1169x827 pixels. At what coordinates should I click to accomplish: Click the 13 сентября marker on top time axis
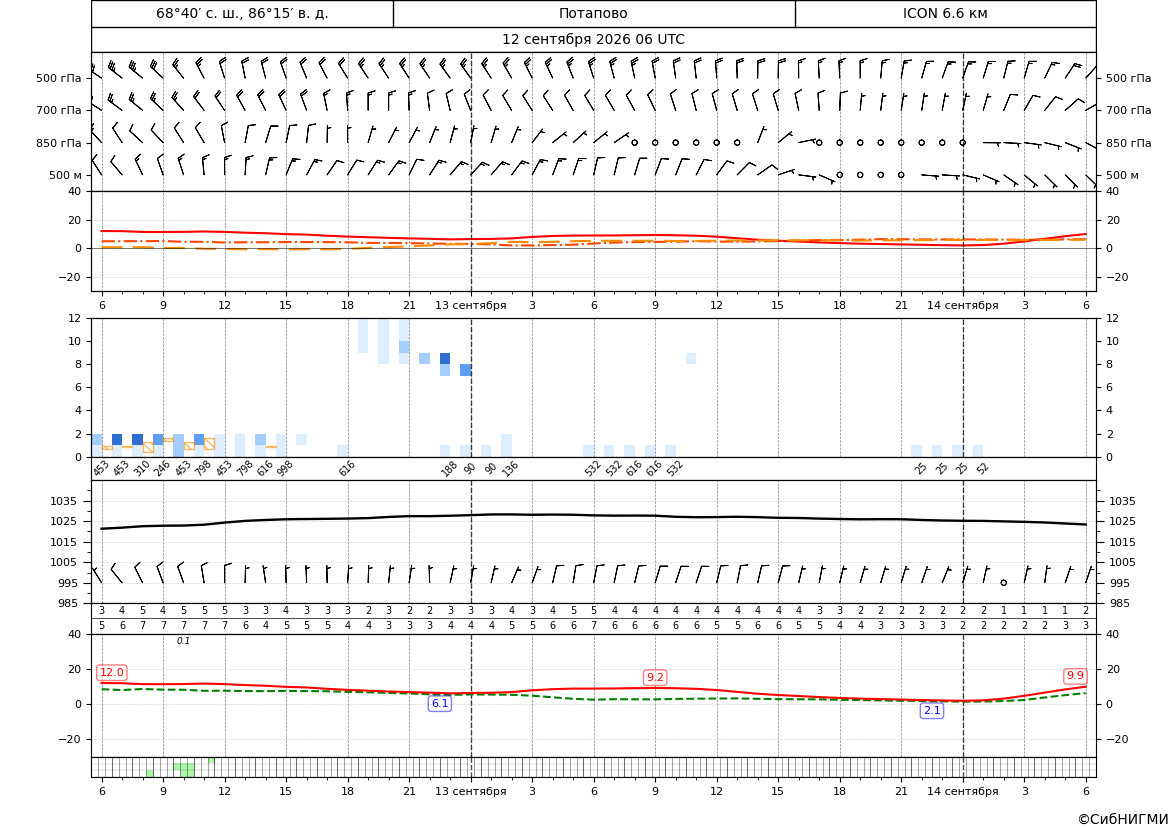pyautogui.click(x=470, y=305)
